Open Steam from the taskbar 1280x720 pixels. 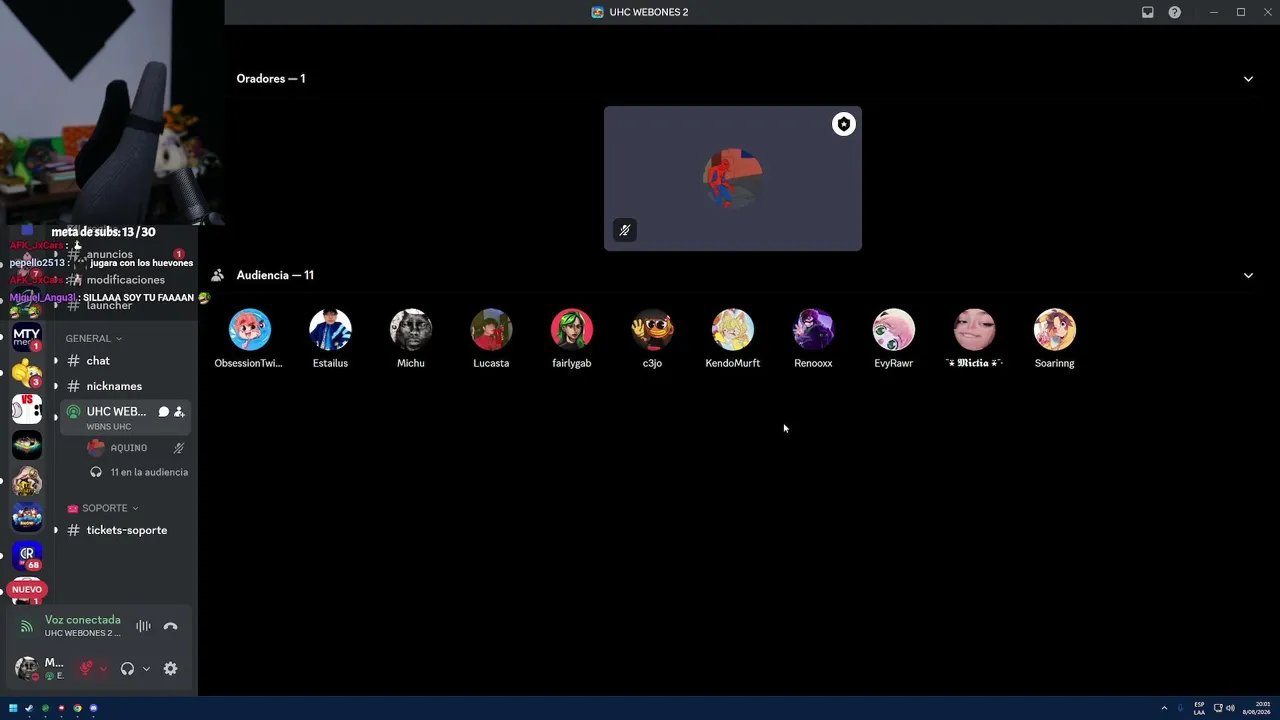pos(29,708)
